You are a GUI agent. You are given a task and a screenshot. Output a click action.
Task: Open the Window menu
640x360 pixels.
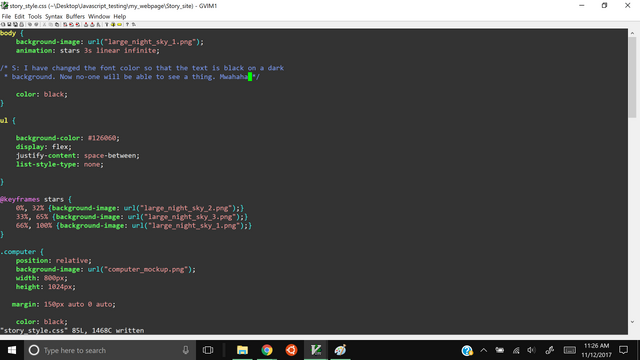99,16
